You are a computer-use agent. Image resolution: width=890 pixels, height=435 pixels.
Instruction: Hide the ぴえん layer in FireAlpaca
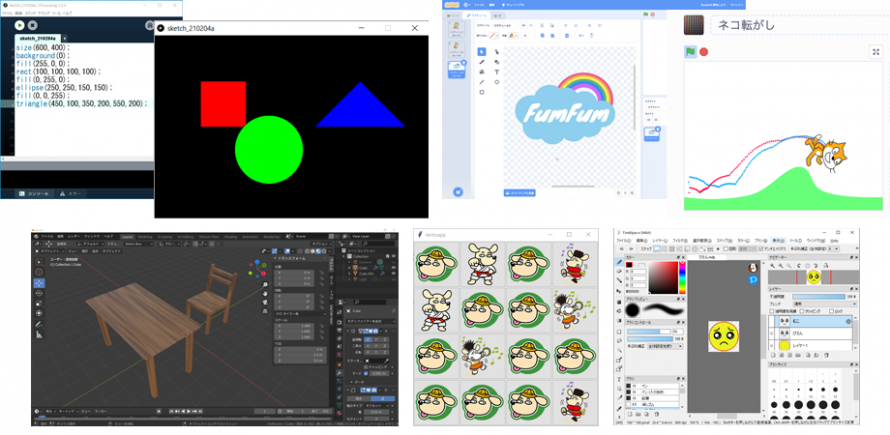[x=772, y=333]
